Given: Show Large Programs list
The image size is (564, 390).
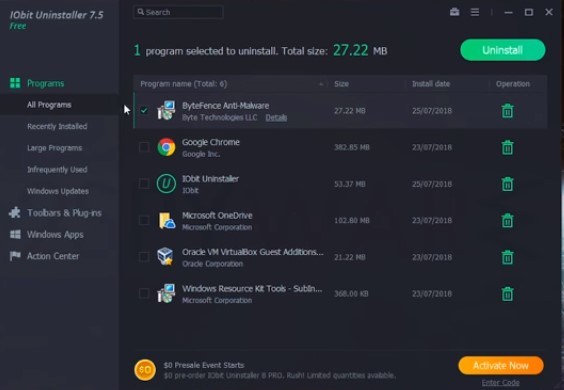Looking at the screenshot, I should [x=55, y=148].
